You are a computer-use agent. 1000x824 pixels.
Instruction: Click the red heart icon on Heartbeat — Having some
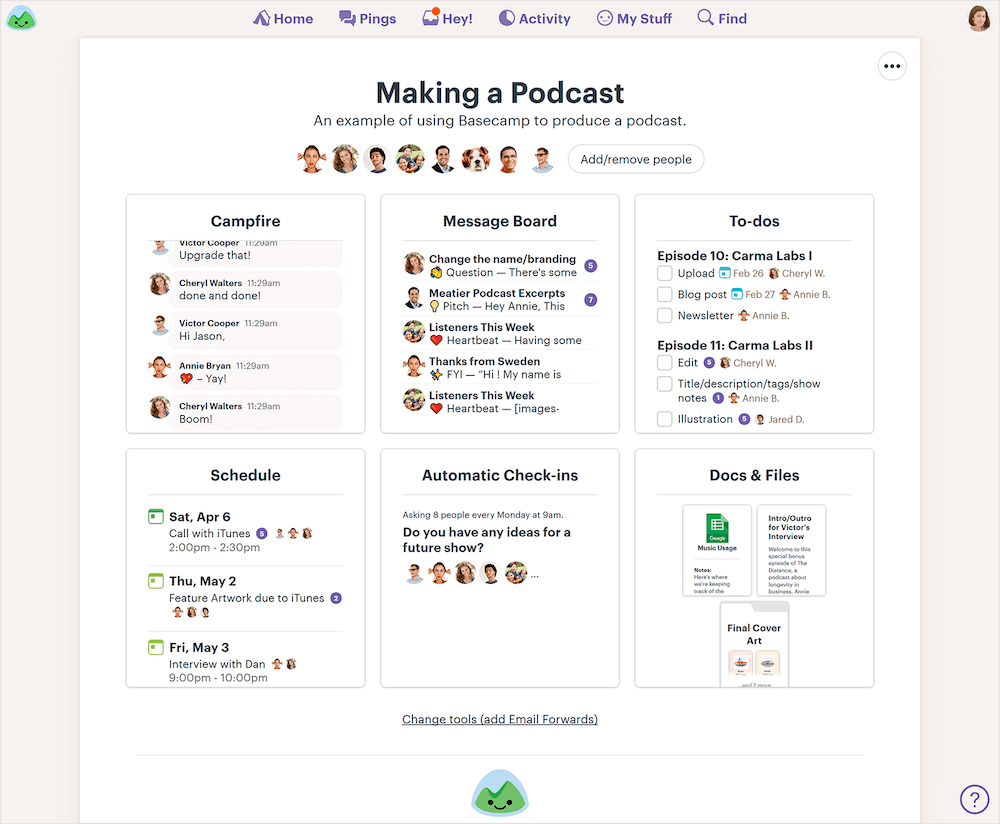436,341
